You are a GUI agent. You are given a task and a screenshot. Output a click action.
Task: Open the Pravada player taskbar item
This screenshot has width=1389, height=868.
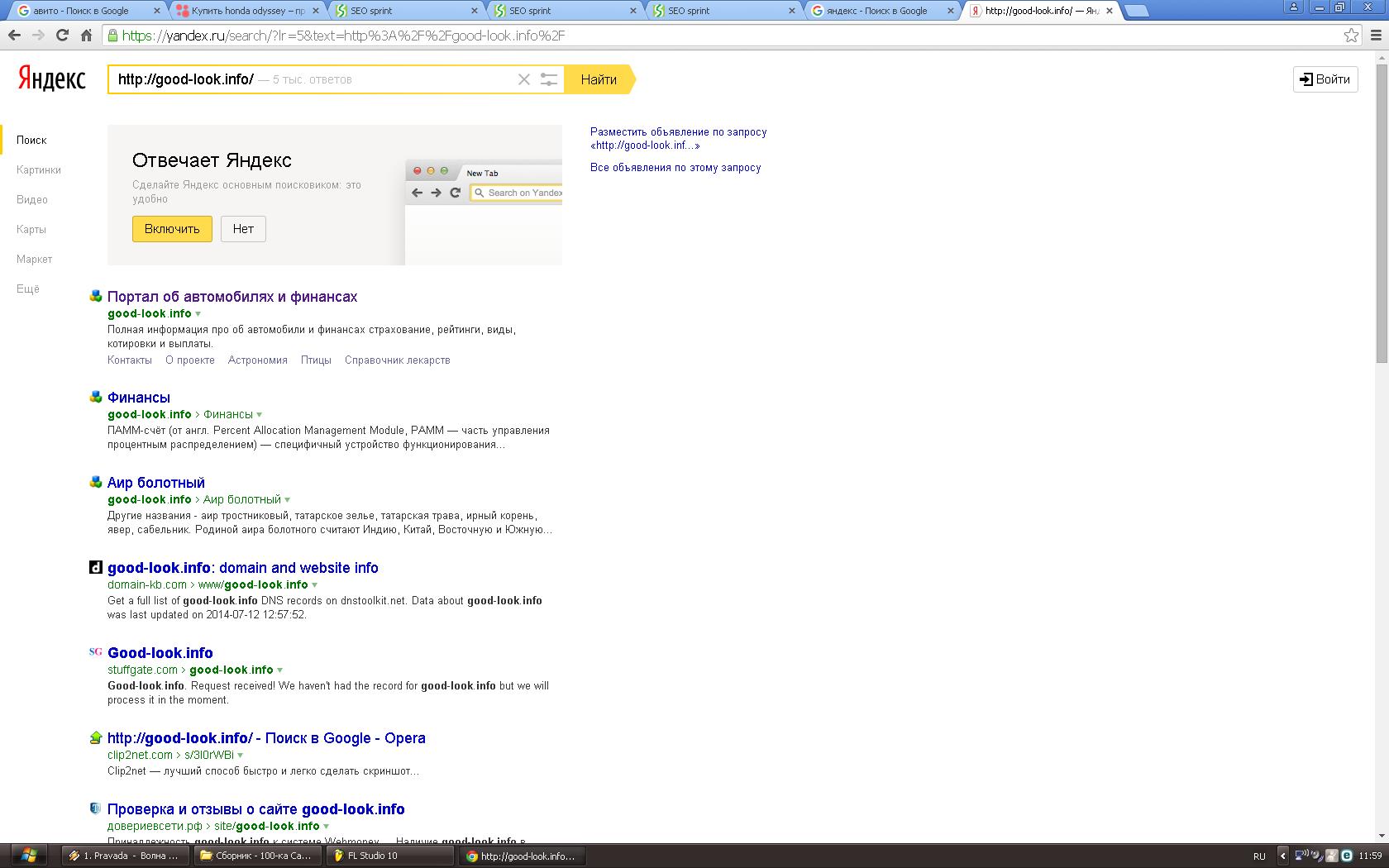coord(126,856)
